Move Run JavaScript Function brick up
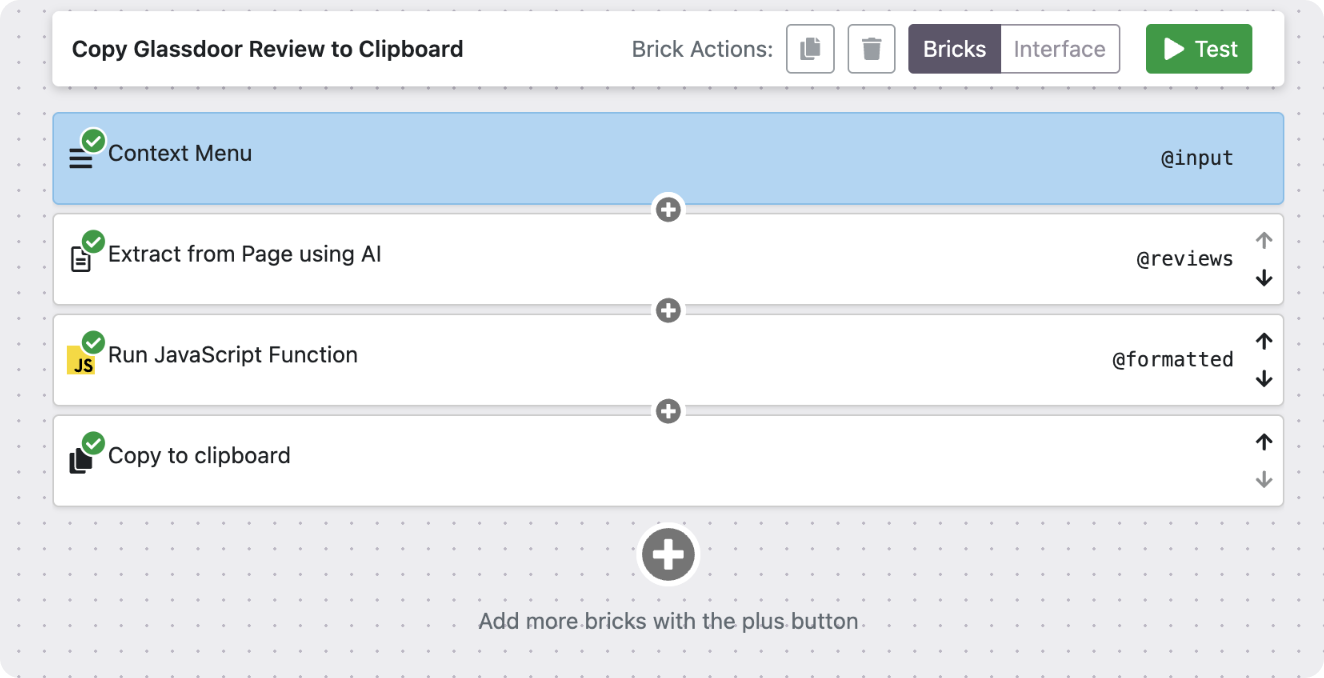Image resolution: width=1324 pixels, height=678 pixels. [1264, 341]
